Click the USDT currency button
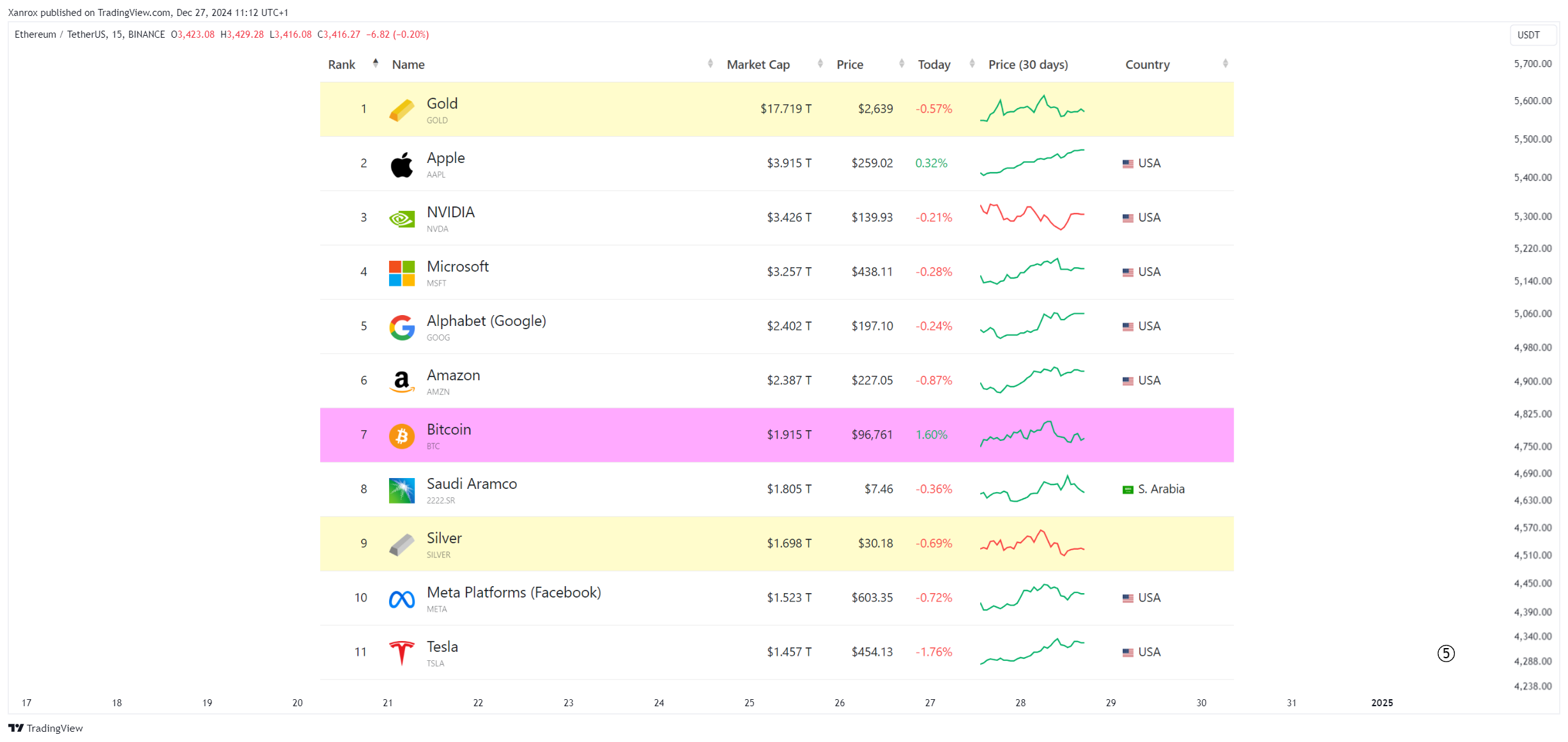Image resolution: width=1568 pixels, height=742 pixels. [x=1532, y=35]
